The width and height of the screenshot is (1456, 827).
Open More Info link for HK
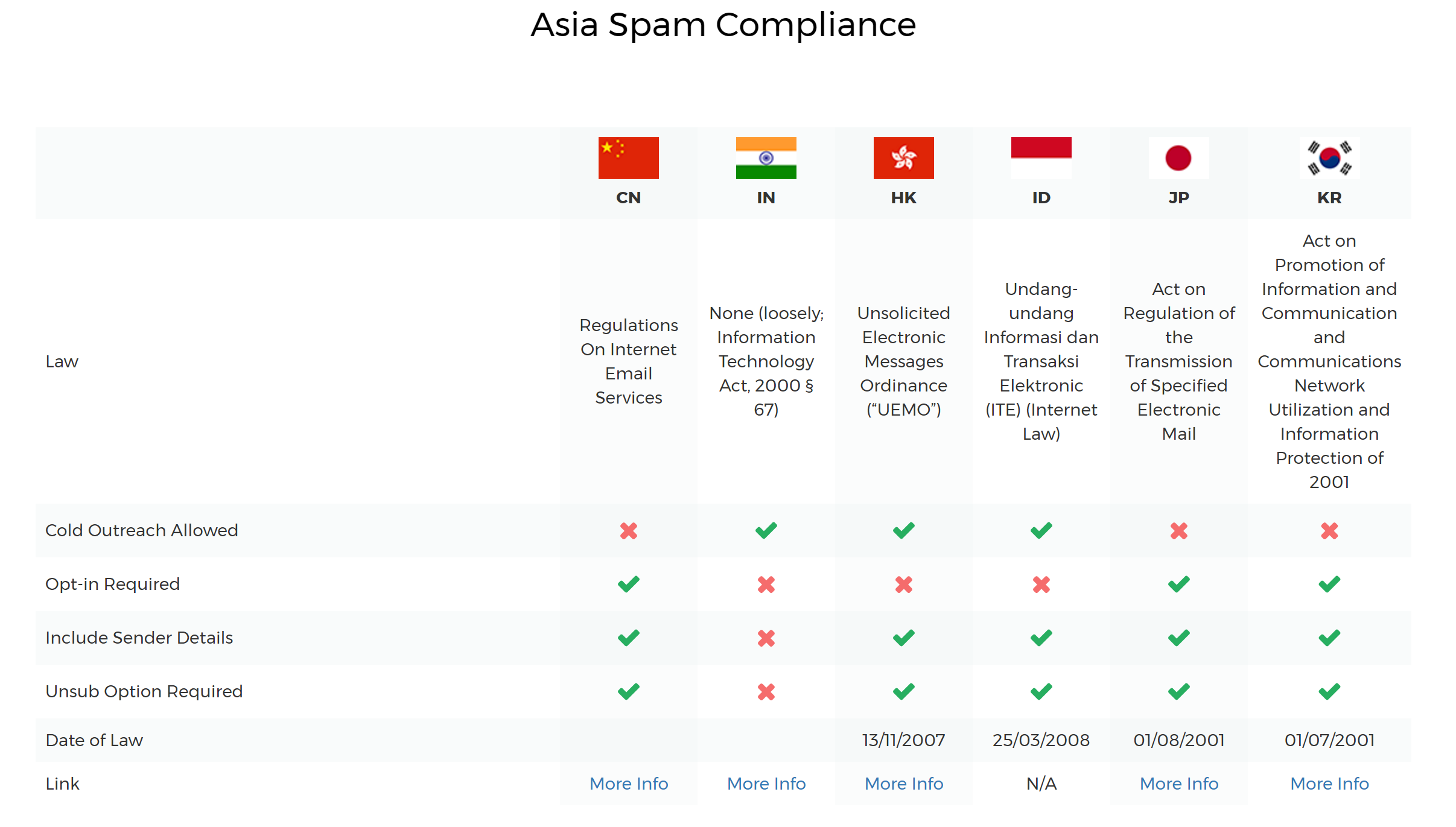(x=903, y=784)
